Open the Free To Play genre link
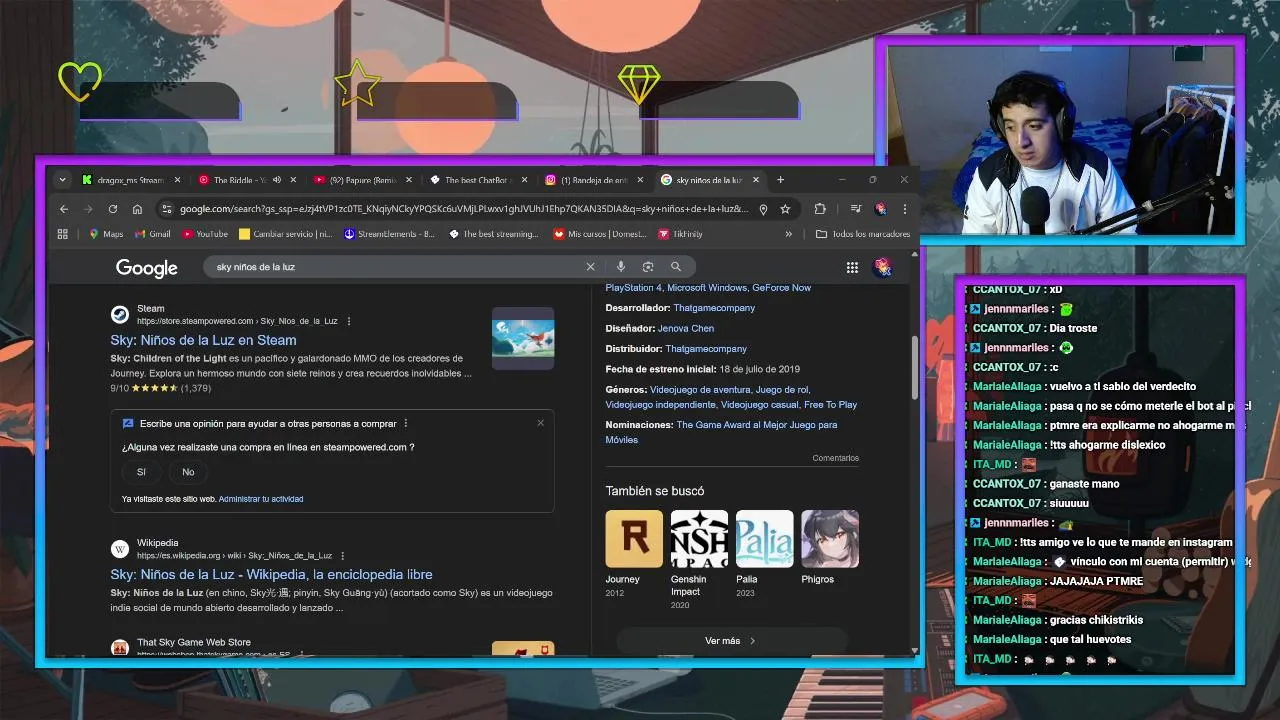 830,405
